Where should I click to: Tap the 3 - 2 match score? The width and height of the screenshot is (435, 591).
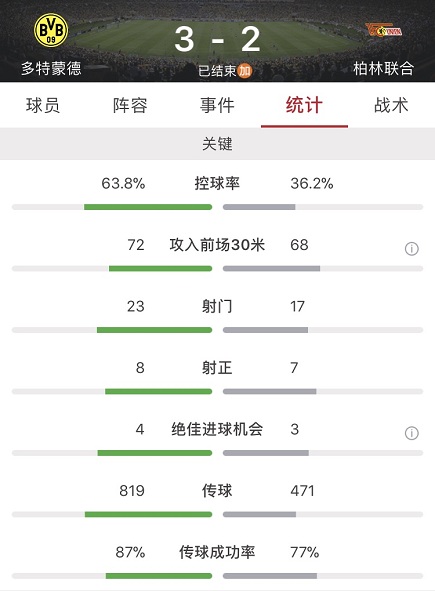[x=218, y=40]
